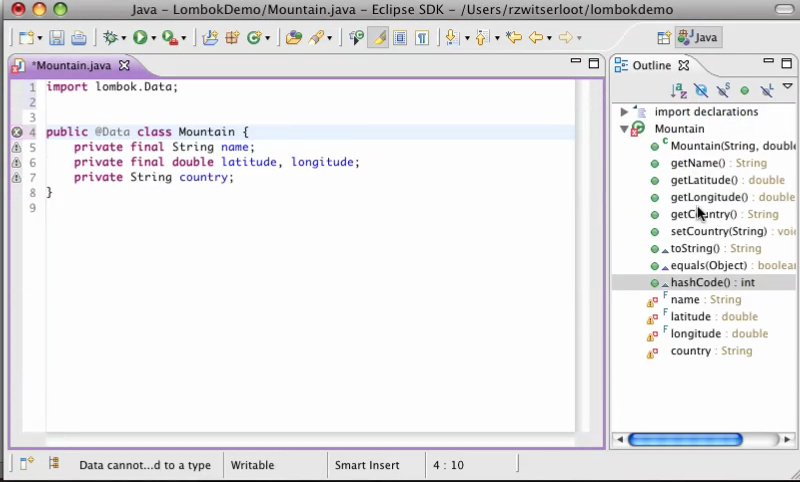Select getLatitude() in the Outline
The height and width of the screenshot is (482, 800).
[x=704, y=180]
